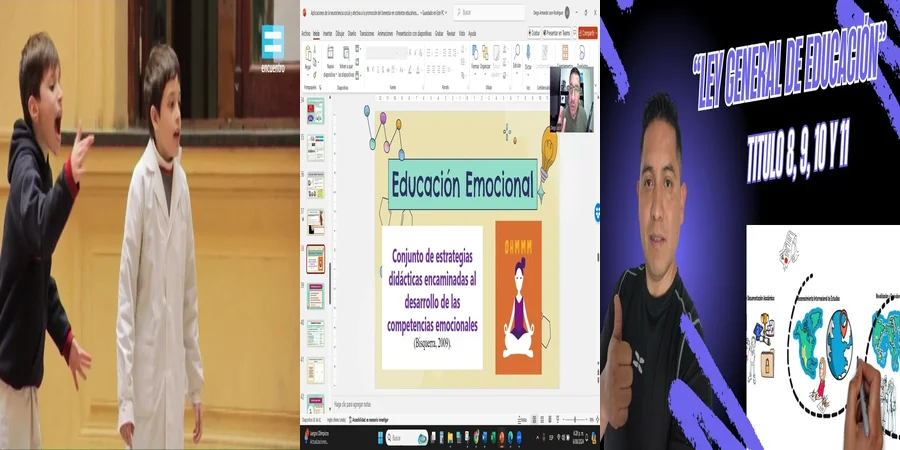Expand the Formas dropdown arrow
Image resolution: width=900 pixels, height=450 pixels.
tap(475, 73)
